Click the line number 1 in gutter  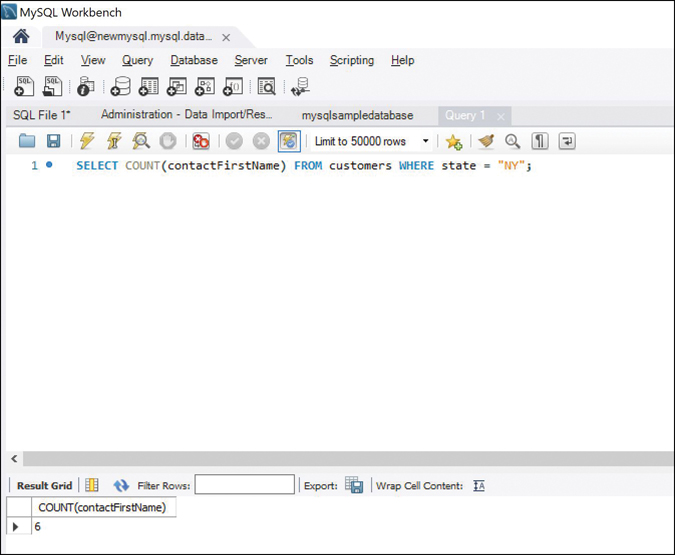34,165
